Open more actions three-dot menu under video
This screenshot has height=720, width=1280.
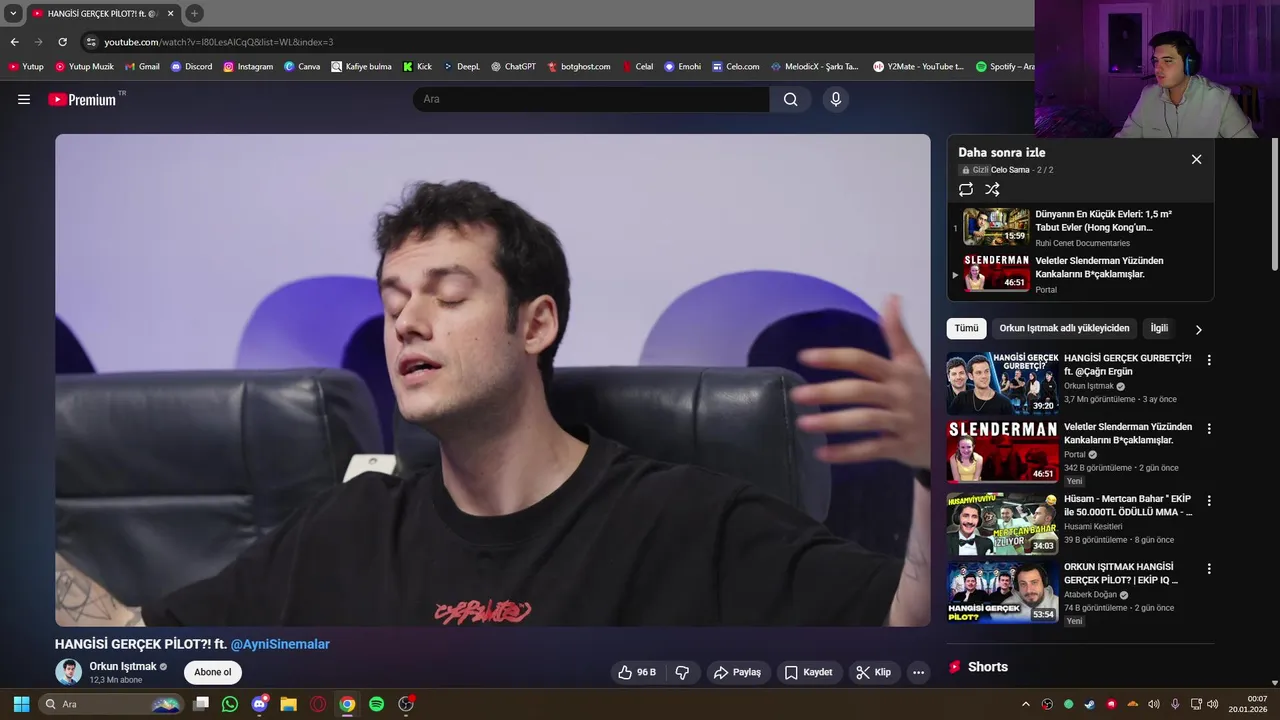(918, 672)
